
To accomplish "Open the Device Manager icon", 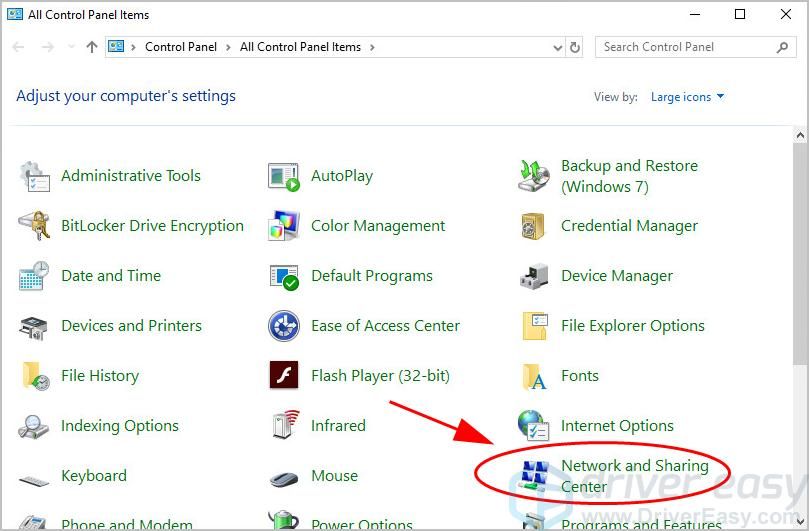I will pyautogui.click(x=534, y=276).
